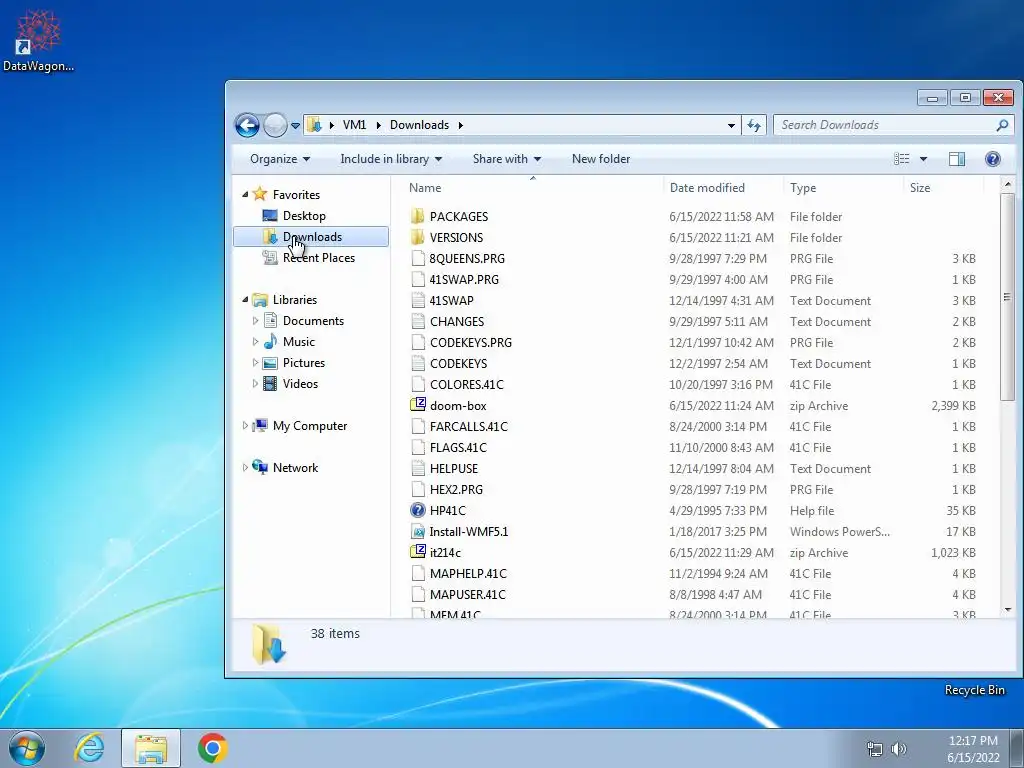Expand the My Computer node
This screenshot has height=768, width=1024.
(x=245, y=426)
